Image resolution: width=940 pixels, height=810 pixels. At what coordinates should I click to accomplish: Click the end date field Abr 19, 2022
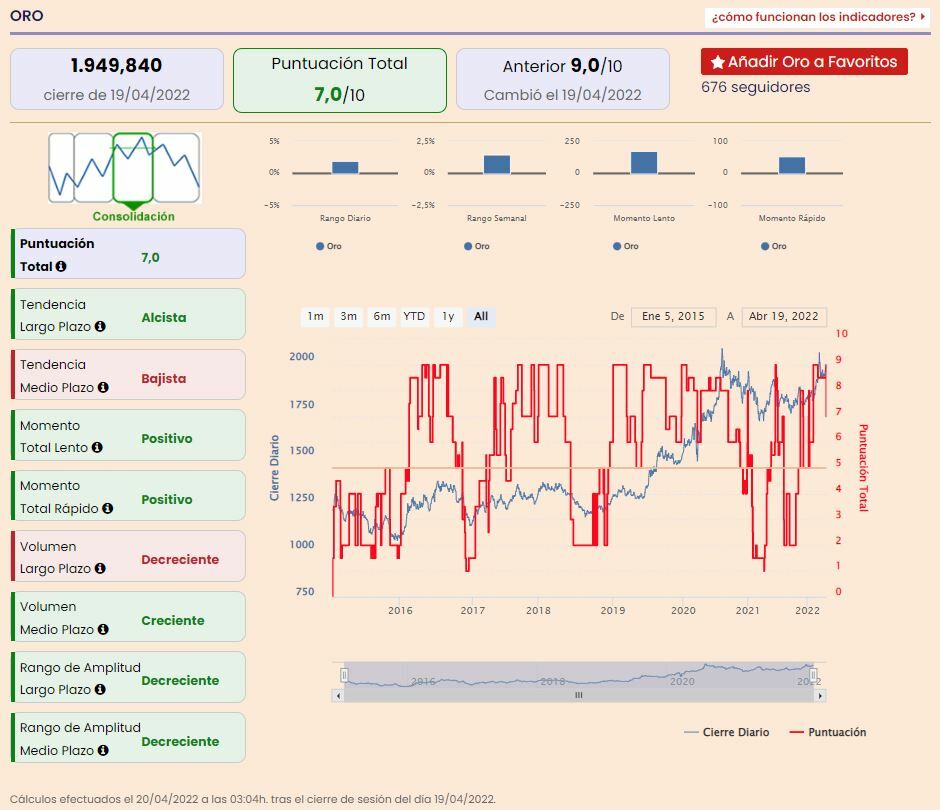tap(784, 317)
